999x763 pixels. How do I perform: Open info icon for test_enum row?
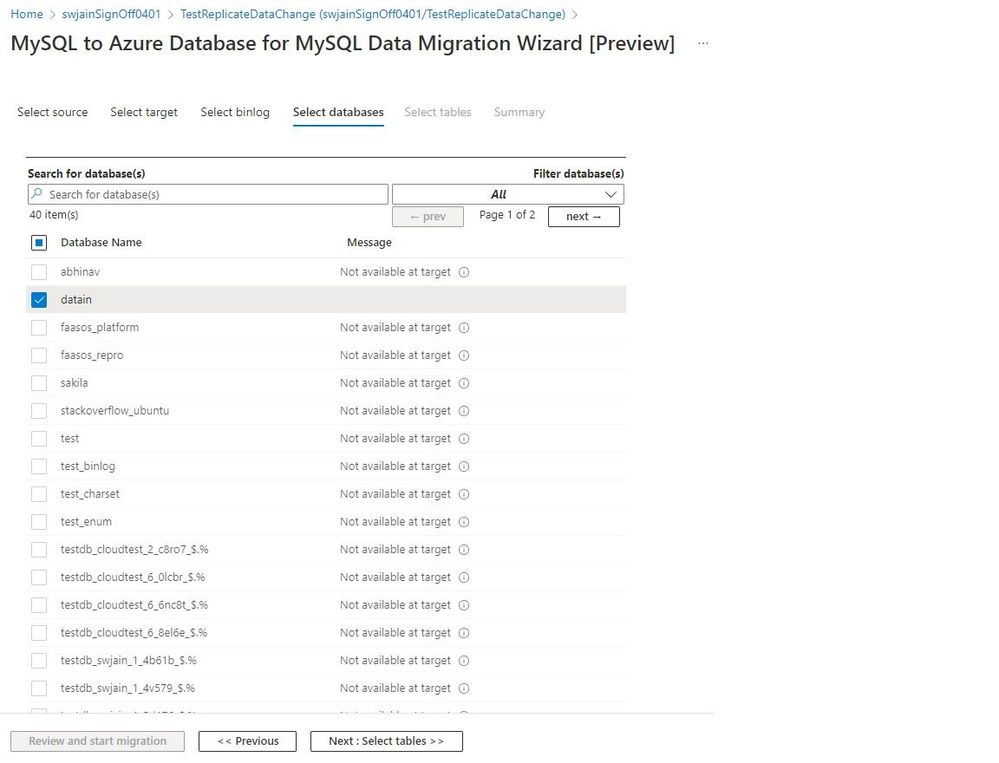464,522
